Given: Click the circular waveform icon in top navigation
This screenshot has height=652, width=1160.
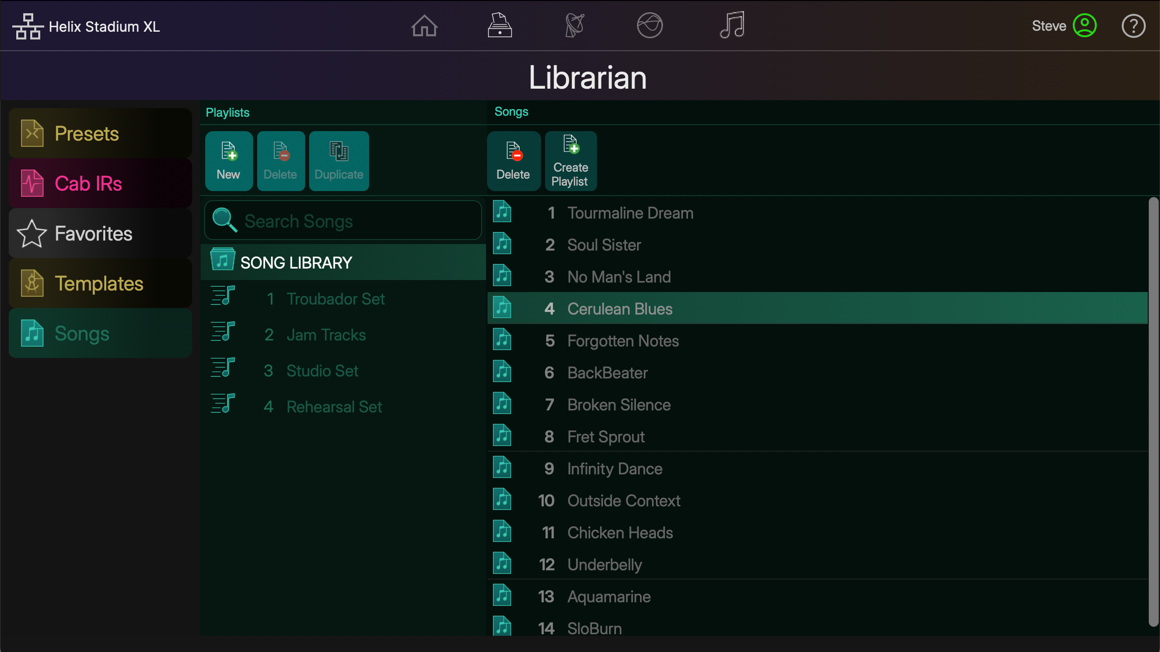Looking at the screenshot, I should [650, 25].
